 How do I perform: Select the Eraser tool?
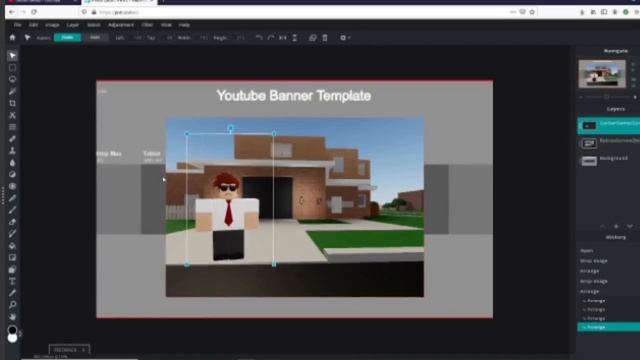click(x=12, y=222)
